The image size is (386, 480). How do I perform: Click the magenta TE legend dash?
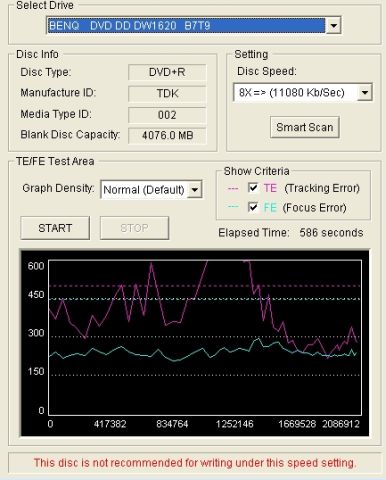233,189
